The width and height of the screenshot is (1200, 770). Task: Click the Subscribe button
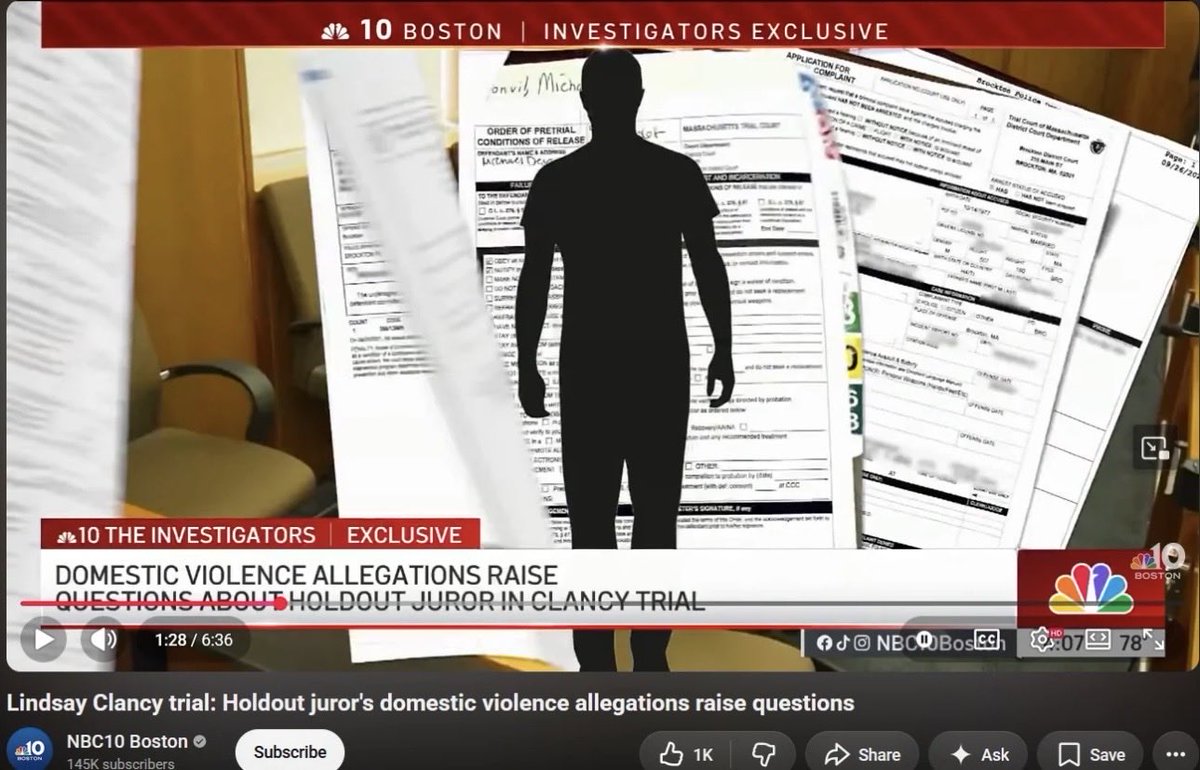290,752
